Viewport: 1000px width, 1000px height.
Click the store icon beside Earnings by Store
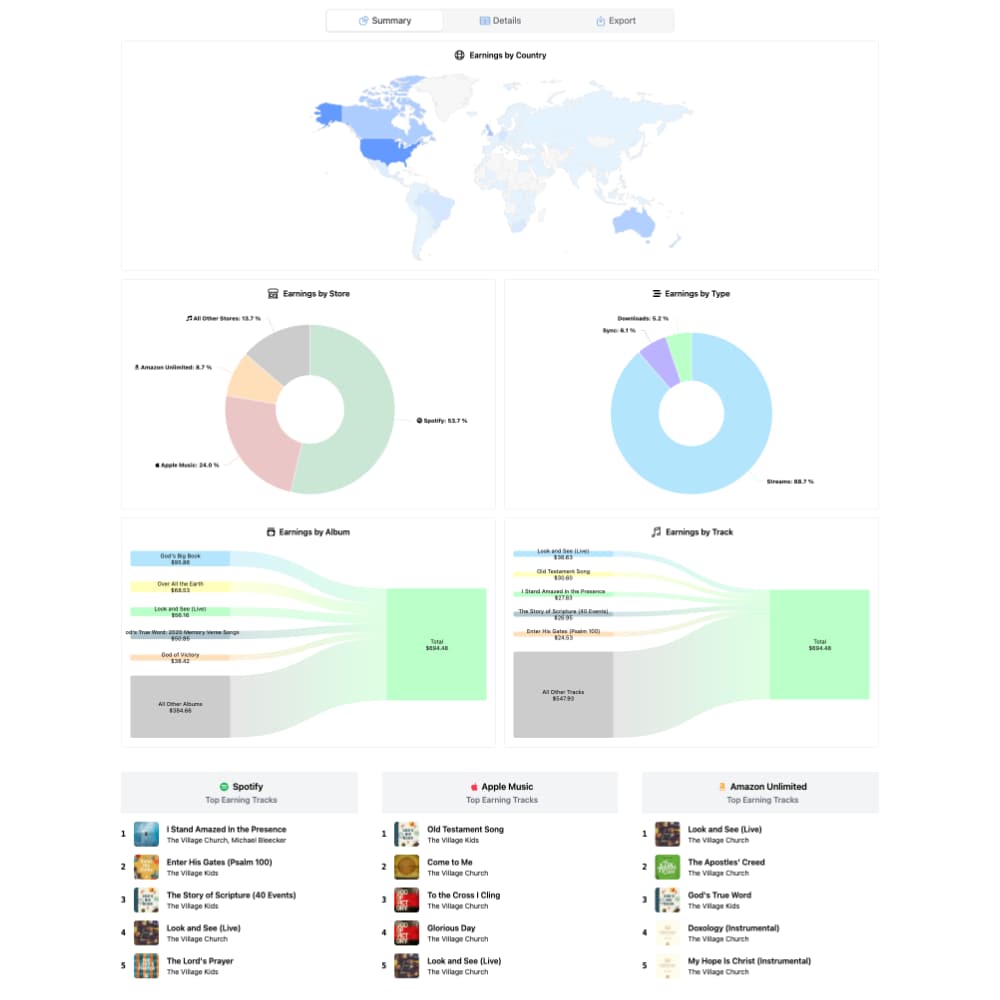[x=273, y=293]
